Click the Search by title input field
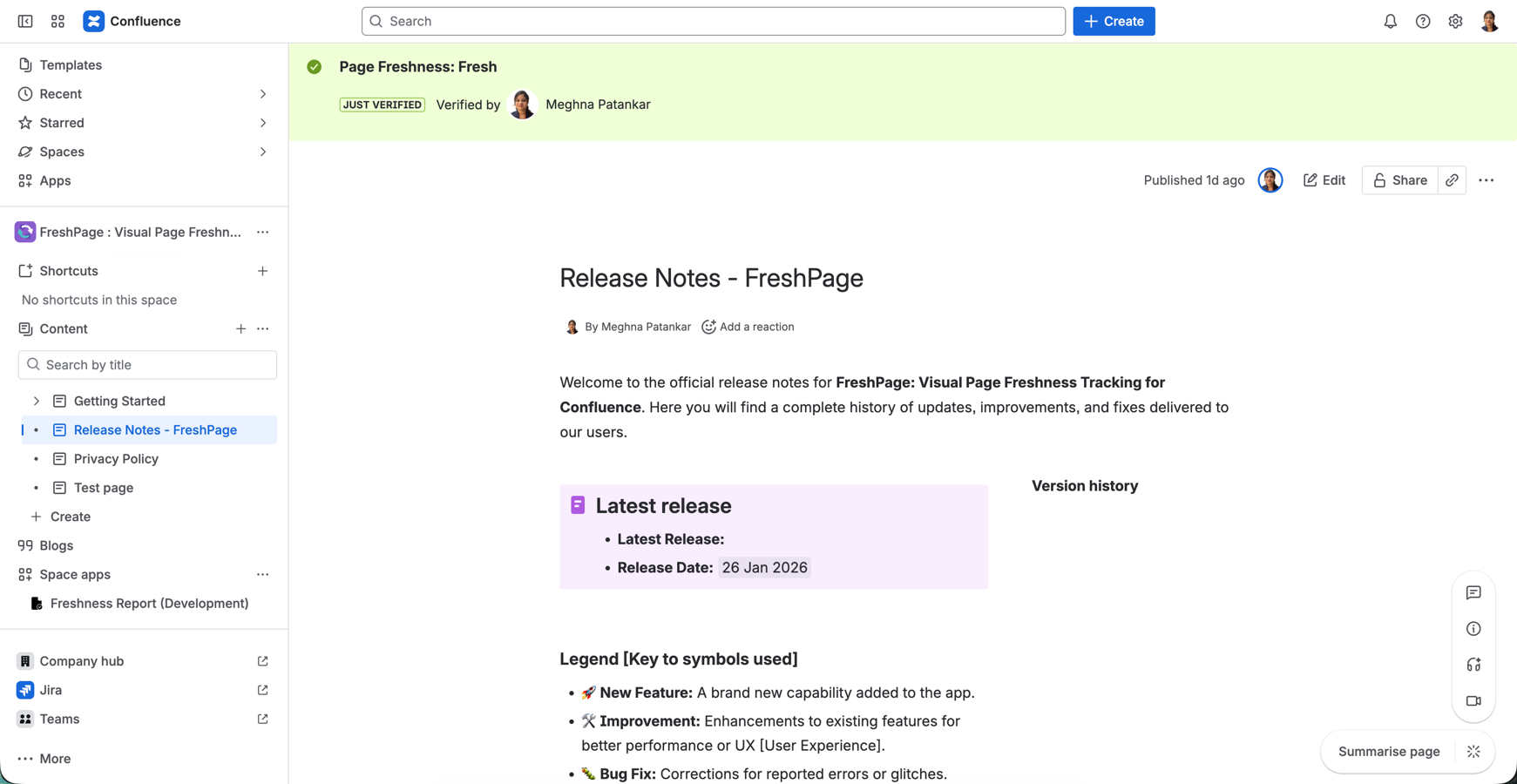The image size is (1517, 784). coord(146,364)
